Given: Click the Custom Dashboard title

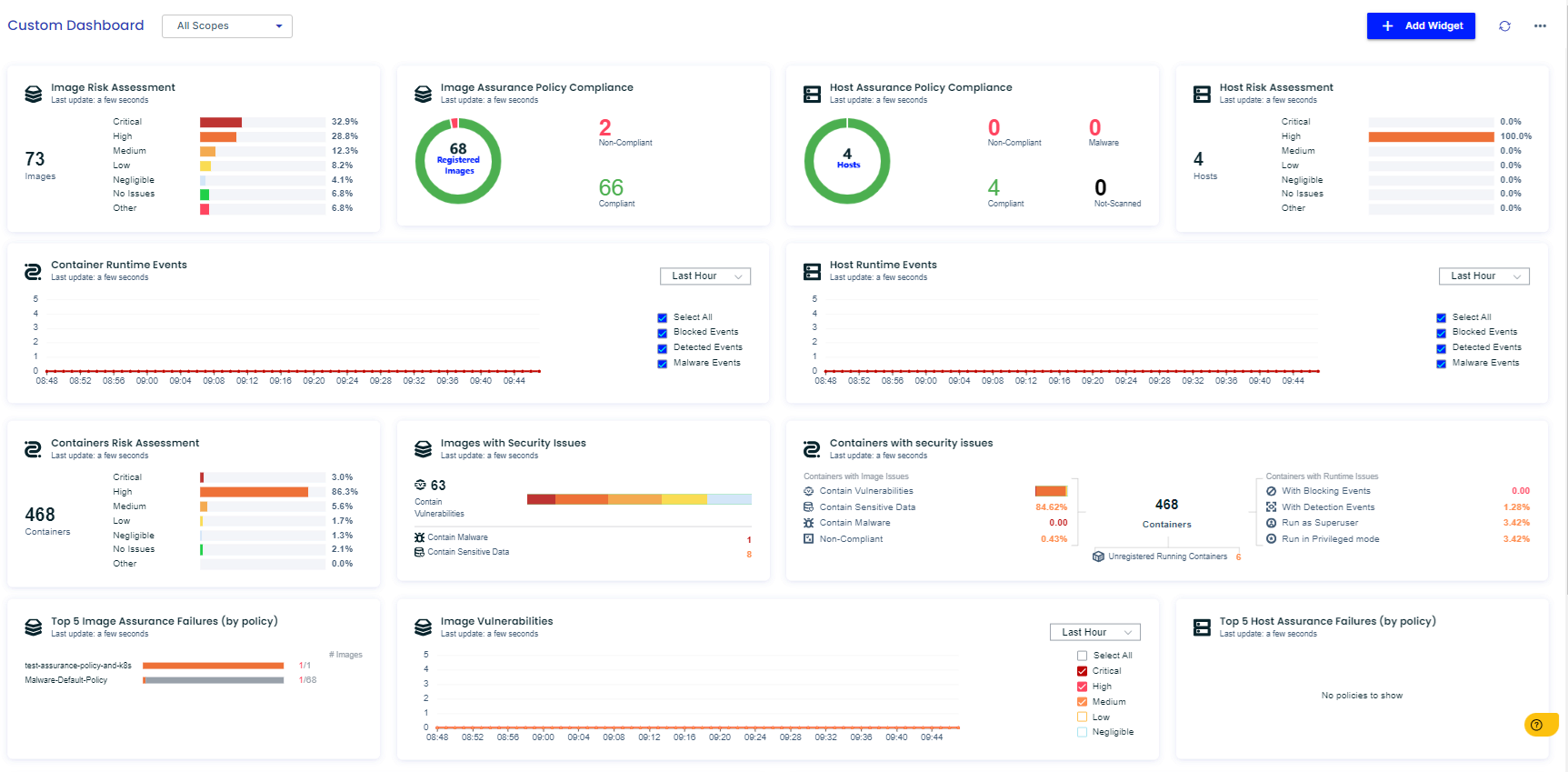Looking at the screenshot, I should pos(75,25).
